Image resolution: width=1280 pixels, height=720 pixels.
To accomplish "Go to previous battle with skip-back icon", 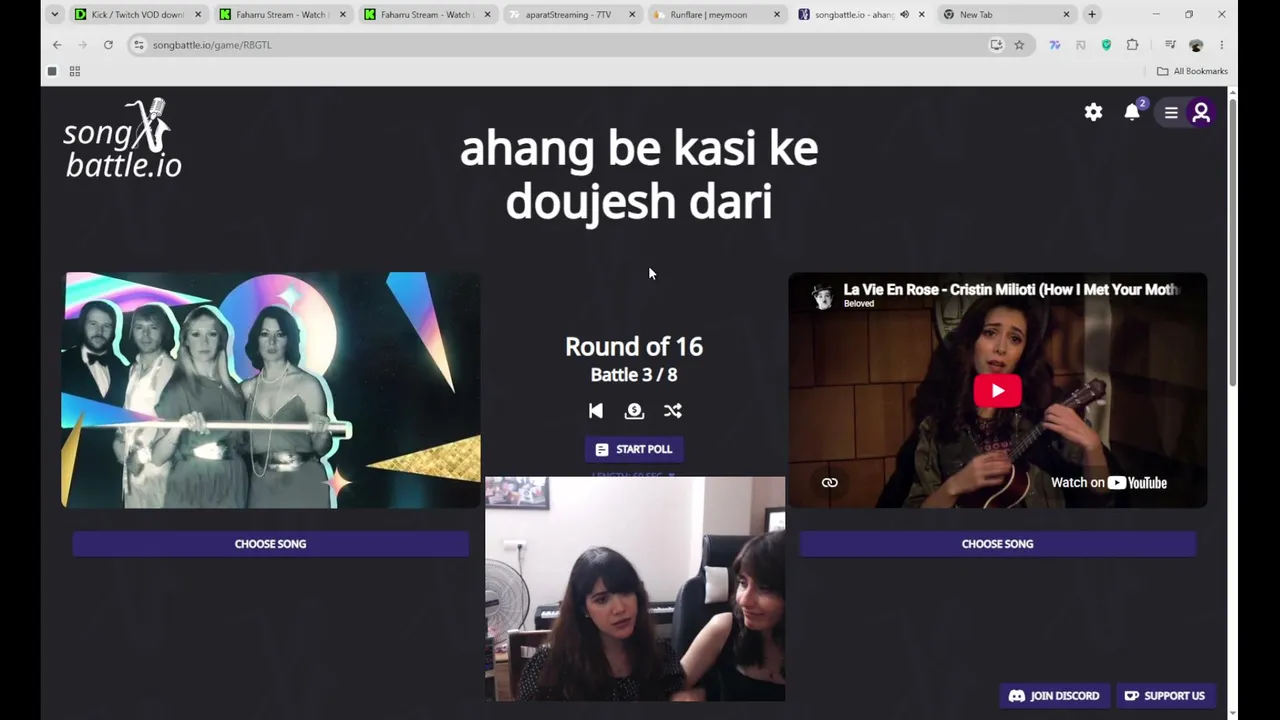I will tap(596, 411).
